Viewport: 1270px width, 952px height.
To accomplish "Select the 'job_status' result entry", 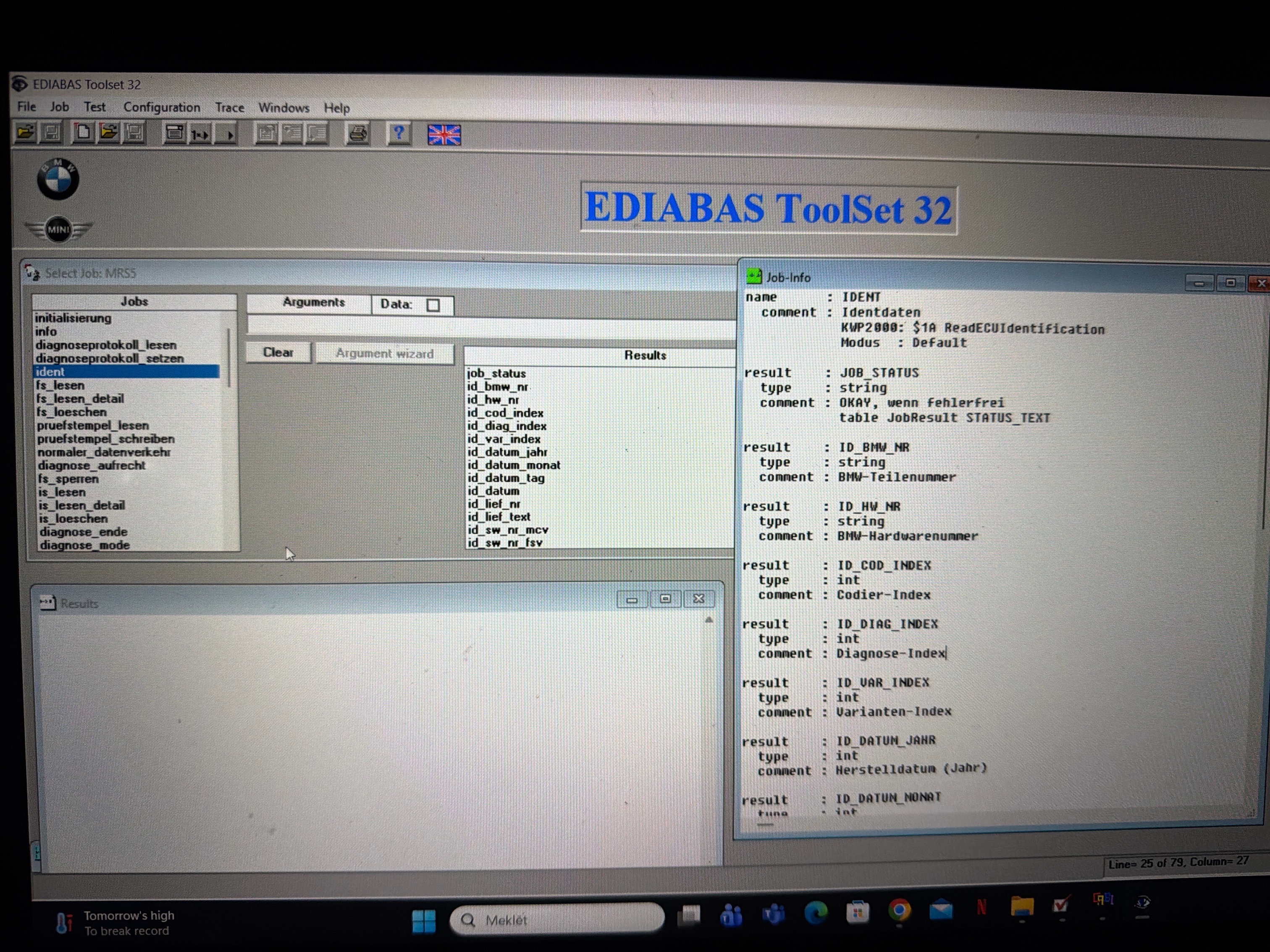I will [x=497, y=373].
